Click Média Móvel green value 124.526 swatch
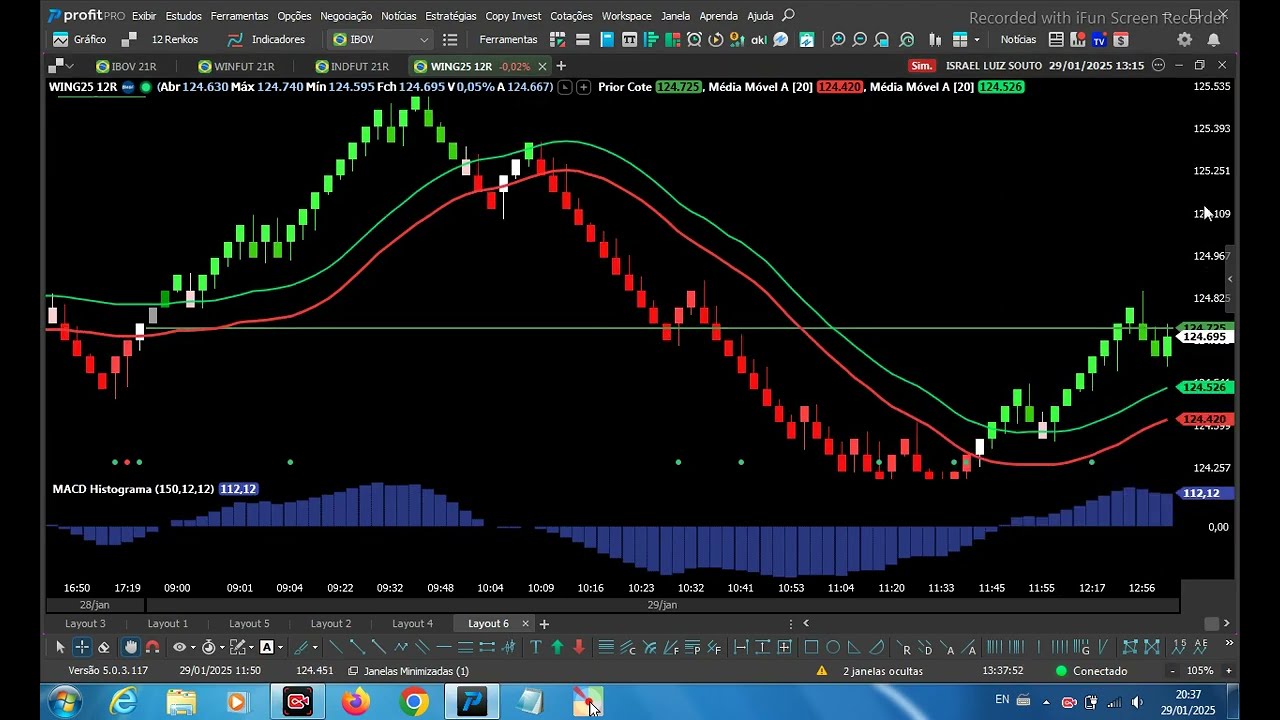This screenshot has width=1280, height=720. pos(1000,87)
